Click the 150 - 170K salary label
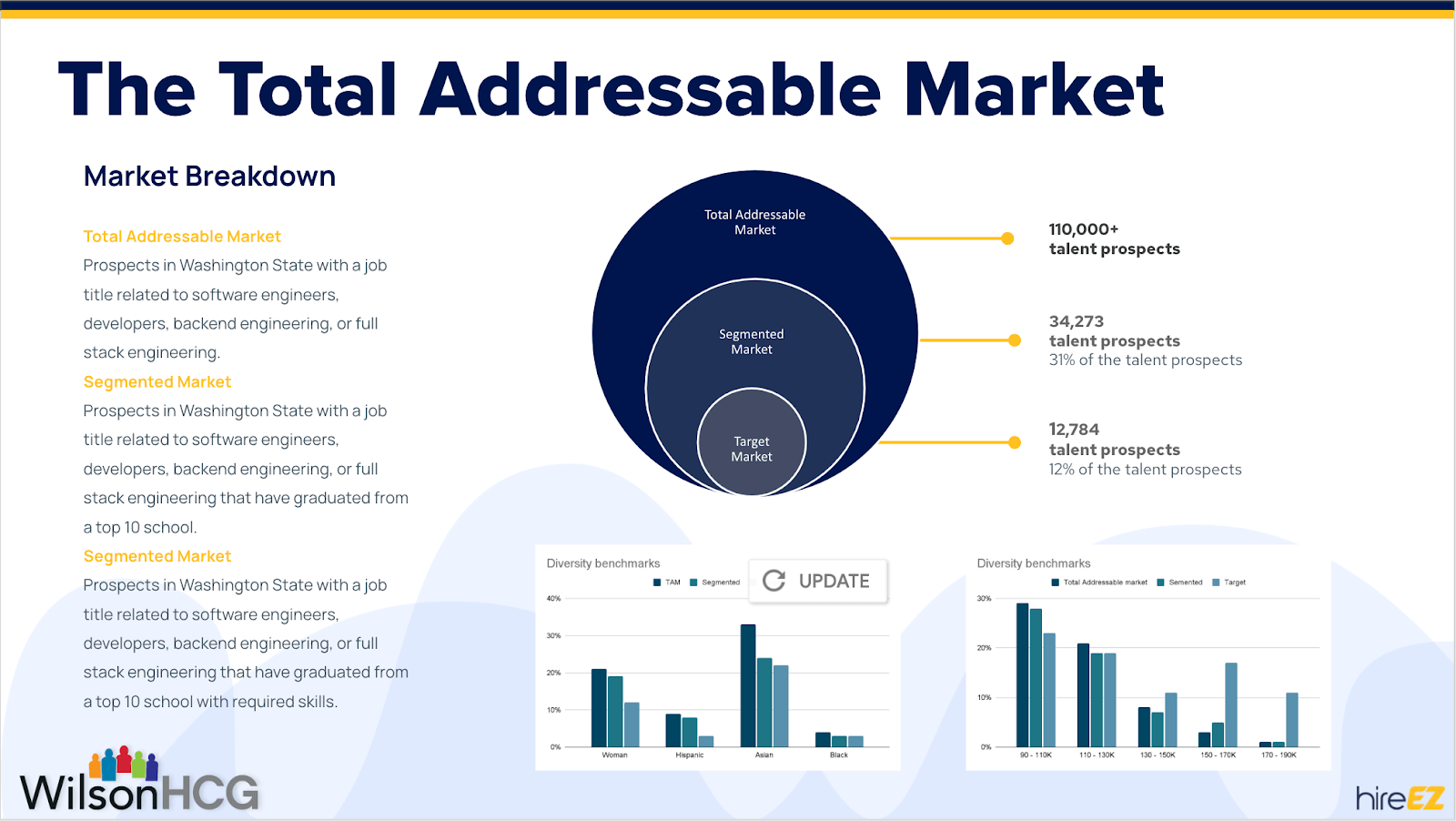This screenshot has width=1456, height=821. point(1218,755)
